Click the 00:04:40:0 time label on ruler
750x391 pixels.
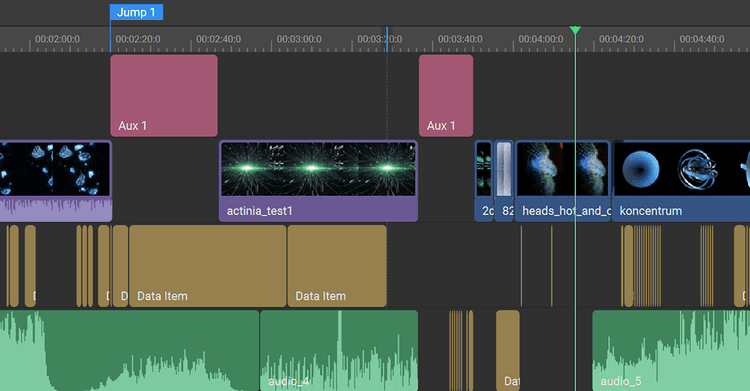pyautogui.click(x=702, y=39)
